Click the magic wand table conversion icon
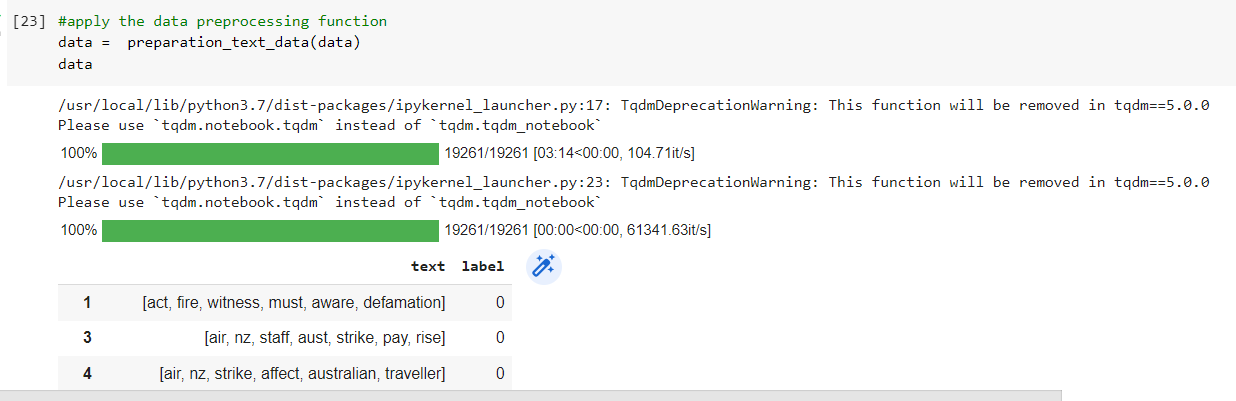The image size is (1236, 401). pyautogui.click(x=545, y=266)
